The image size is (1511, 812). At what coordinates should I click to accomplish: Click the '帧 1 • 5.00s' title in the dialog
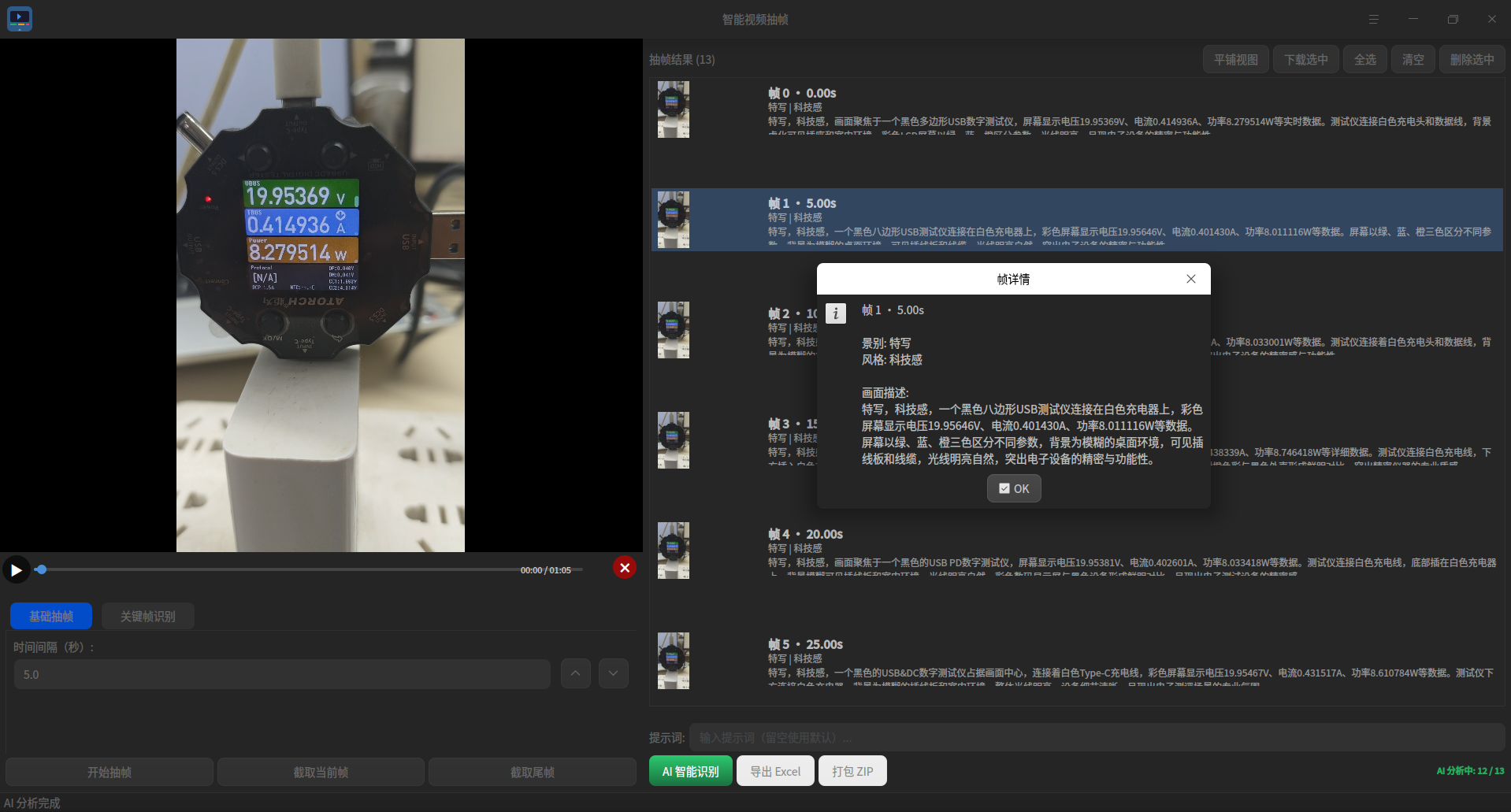click(x=893, y=310)
